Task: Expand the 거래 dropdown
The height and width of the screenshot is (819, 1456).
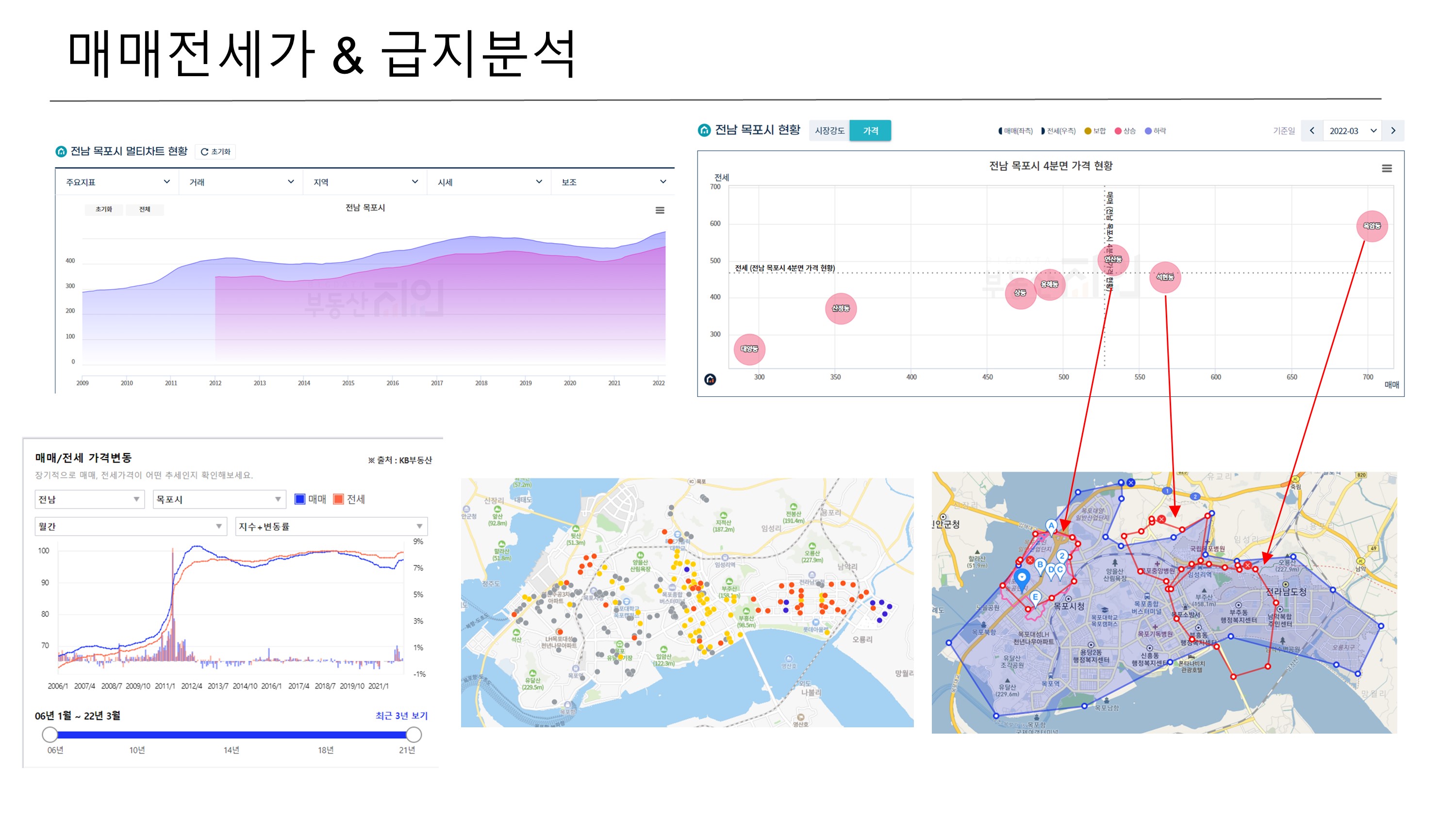Action: (241, 182)
